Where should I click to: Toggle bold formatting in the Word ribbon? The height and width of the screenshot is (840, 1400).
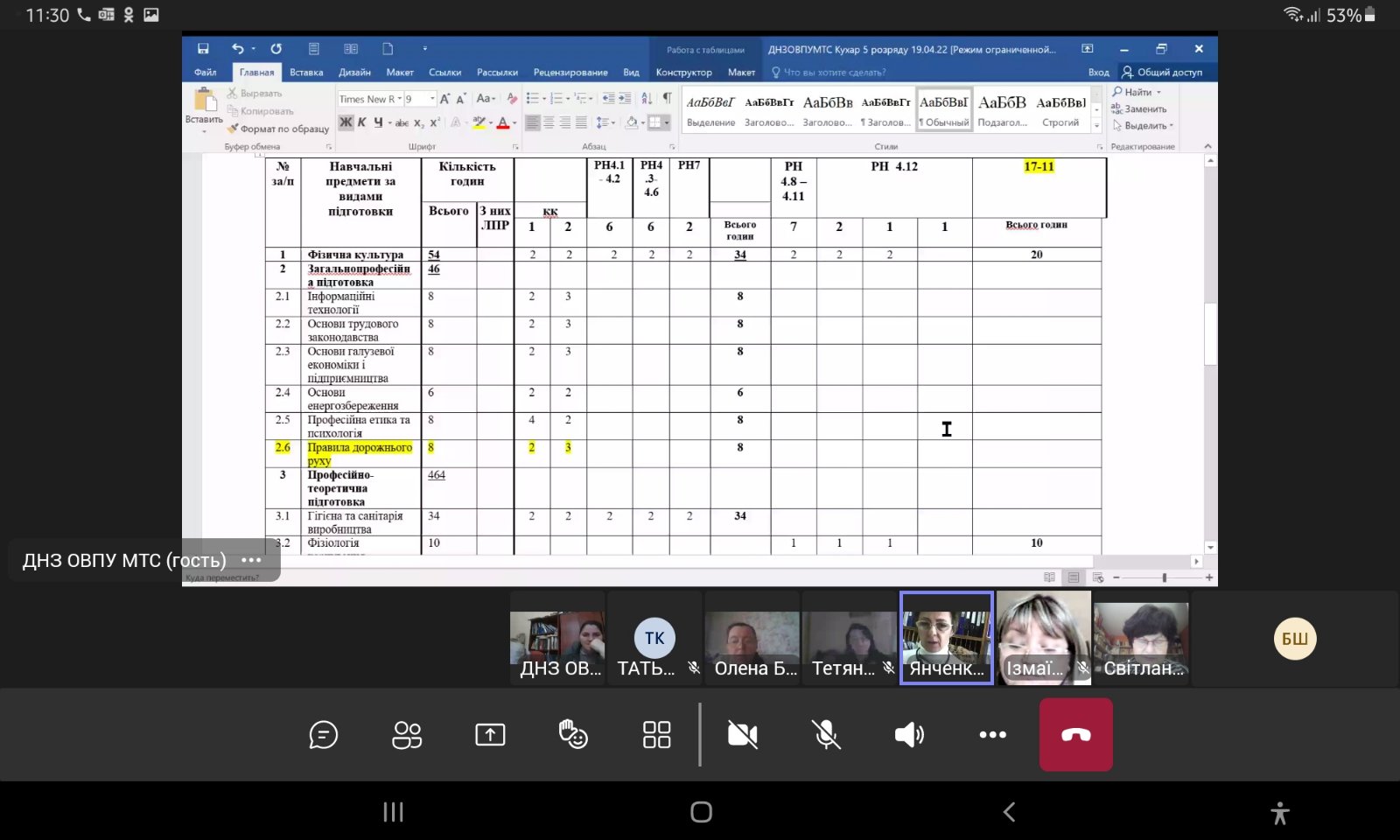(x=346, y=122)
